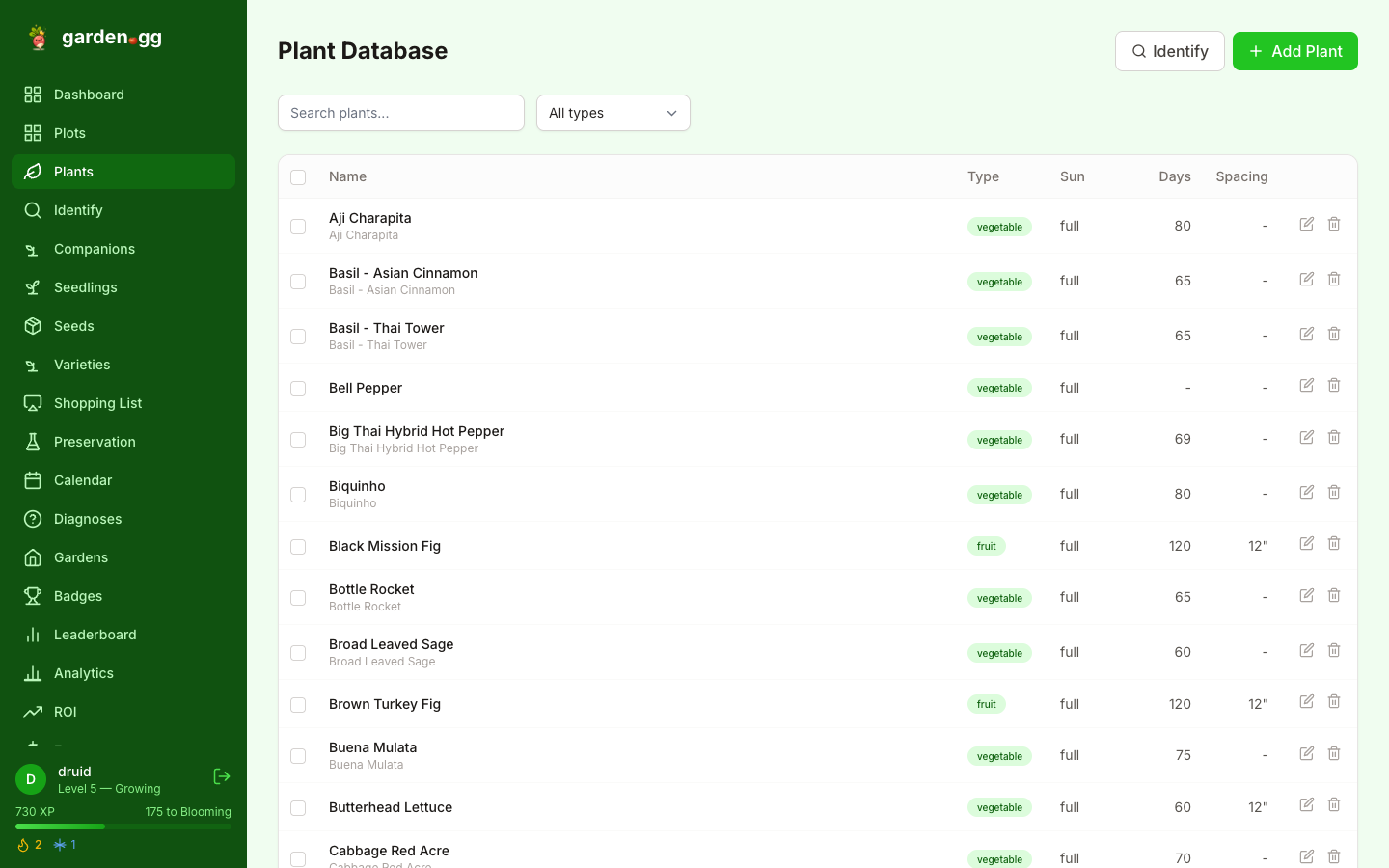Click the Buena Mulata plant name
Image resolution: width=1389 pixels, height=868 pixels.
coord(372,747)
